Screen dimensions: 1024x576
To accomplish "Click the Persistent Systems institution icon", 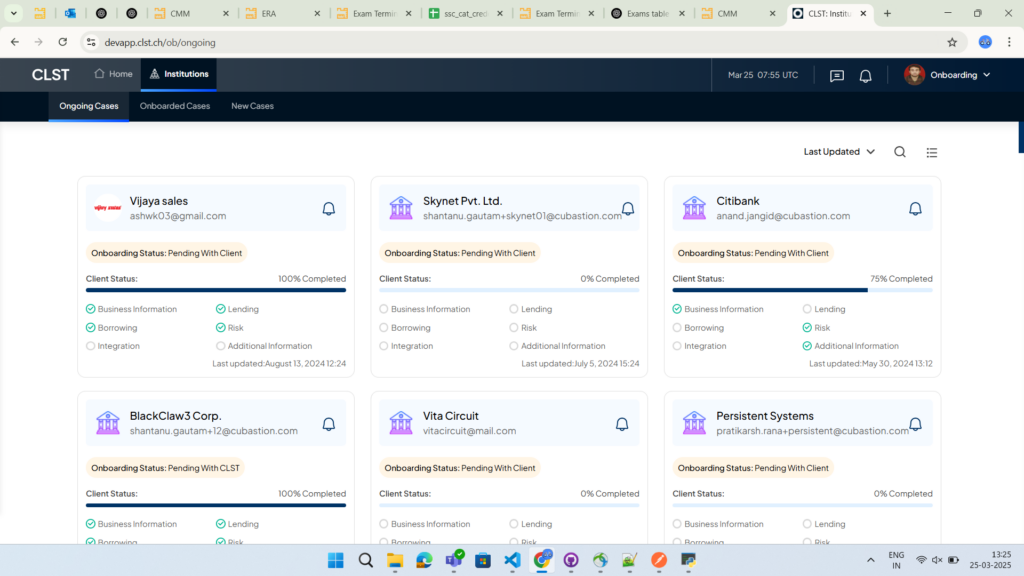I will pyautogui.click(x=694, y=423).
